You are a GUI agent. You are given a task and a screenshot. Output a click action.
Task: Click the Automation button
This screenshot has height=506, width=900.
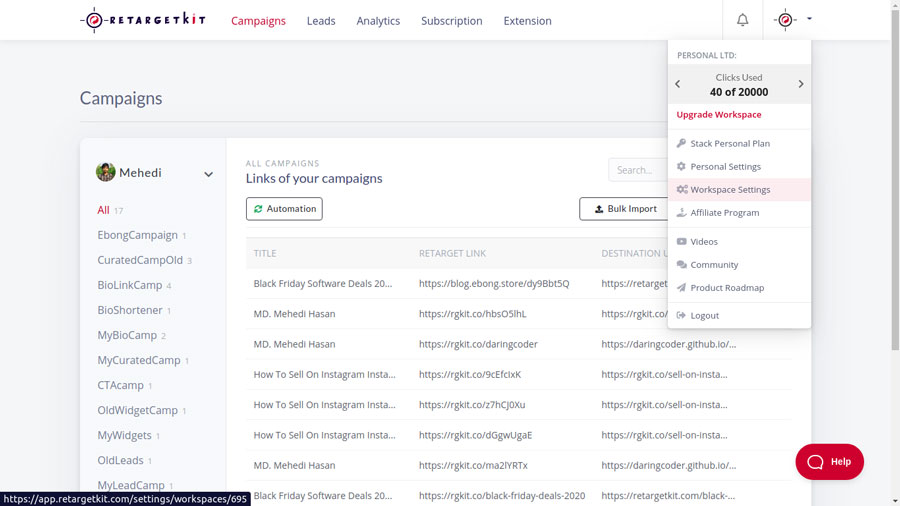(x=284, y=209)
